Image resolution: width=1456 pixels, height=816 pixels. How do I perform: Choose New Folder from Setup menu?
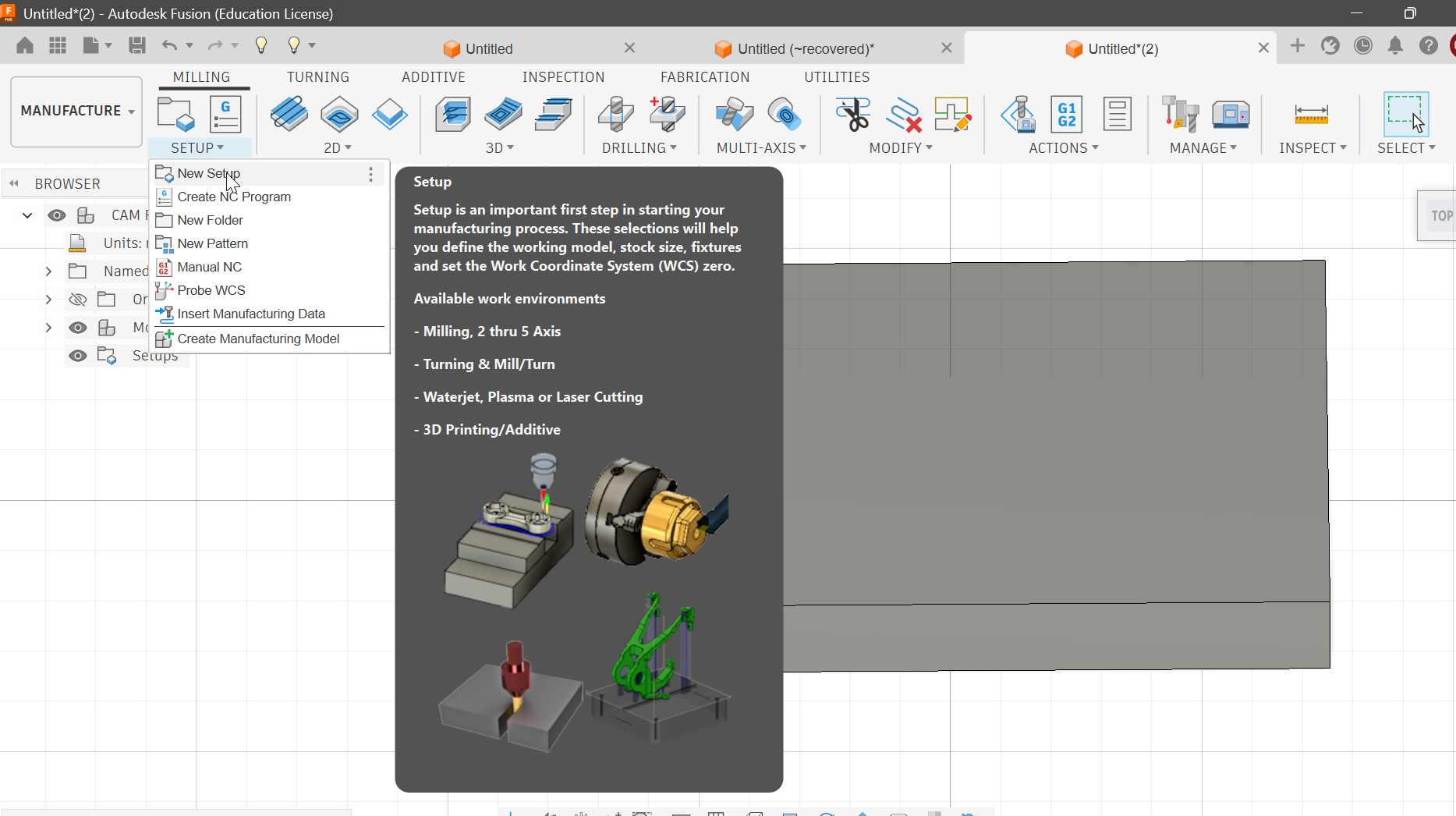[270, 220]
